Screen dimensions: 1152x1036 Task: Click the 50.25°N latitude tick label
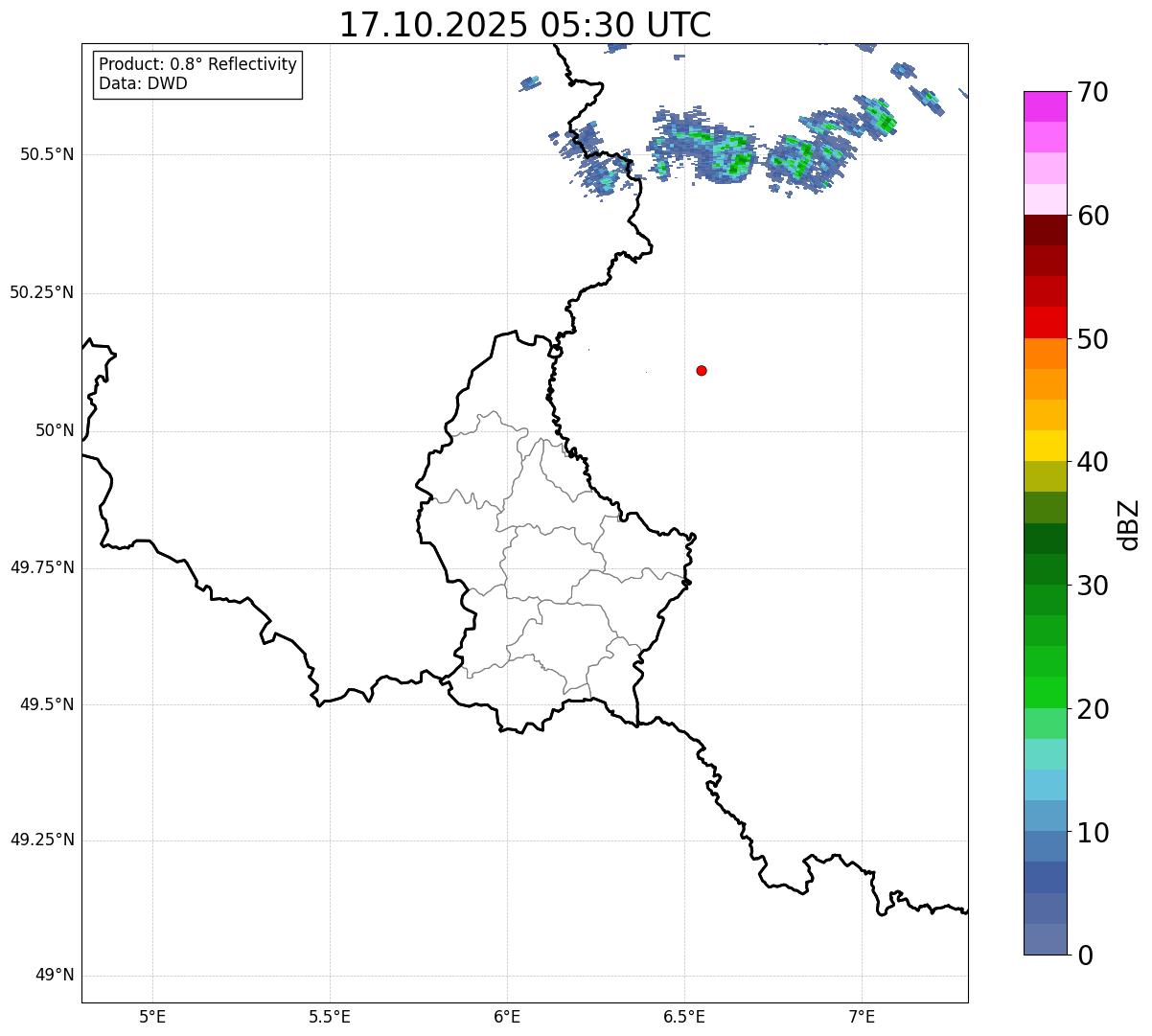[x=41, y=292]
